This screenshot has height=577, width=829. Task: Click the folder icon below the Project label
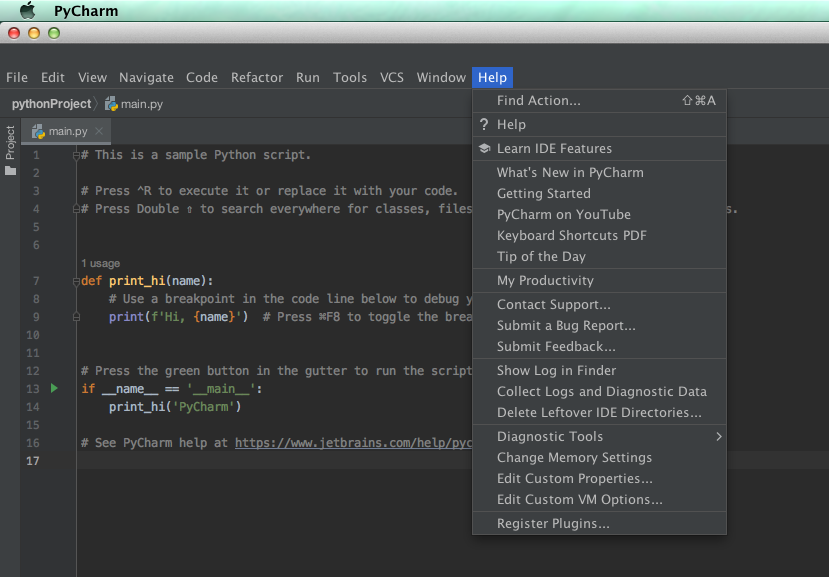tap(11, 171)
